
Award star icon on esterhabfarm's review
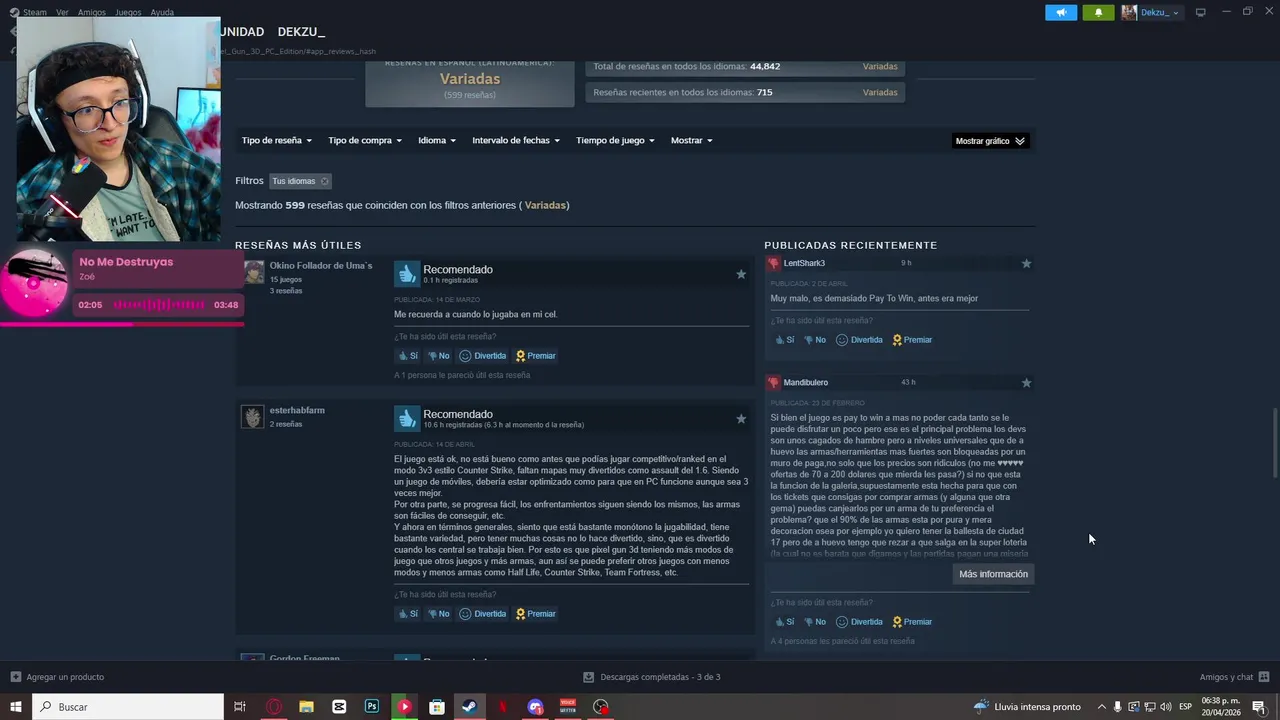coord(741,419)
